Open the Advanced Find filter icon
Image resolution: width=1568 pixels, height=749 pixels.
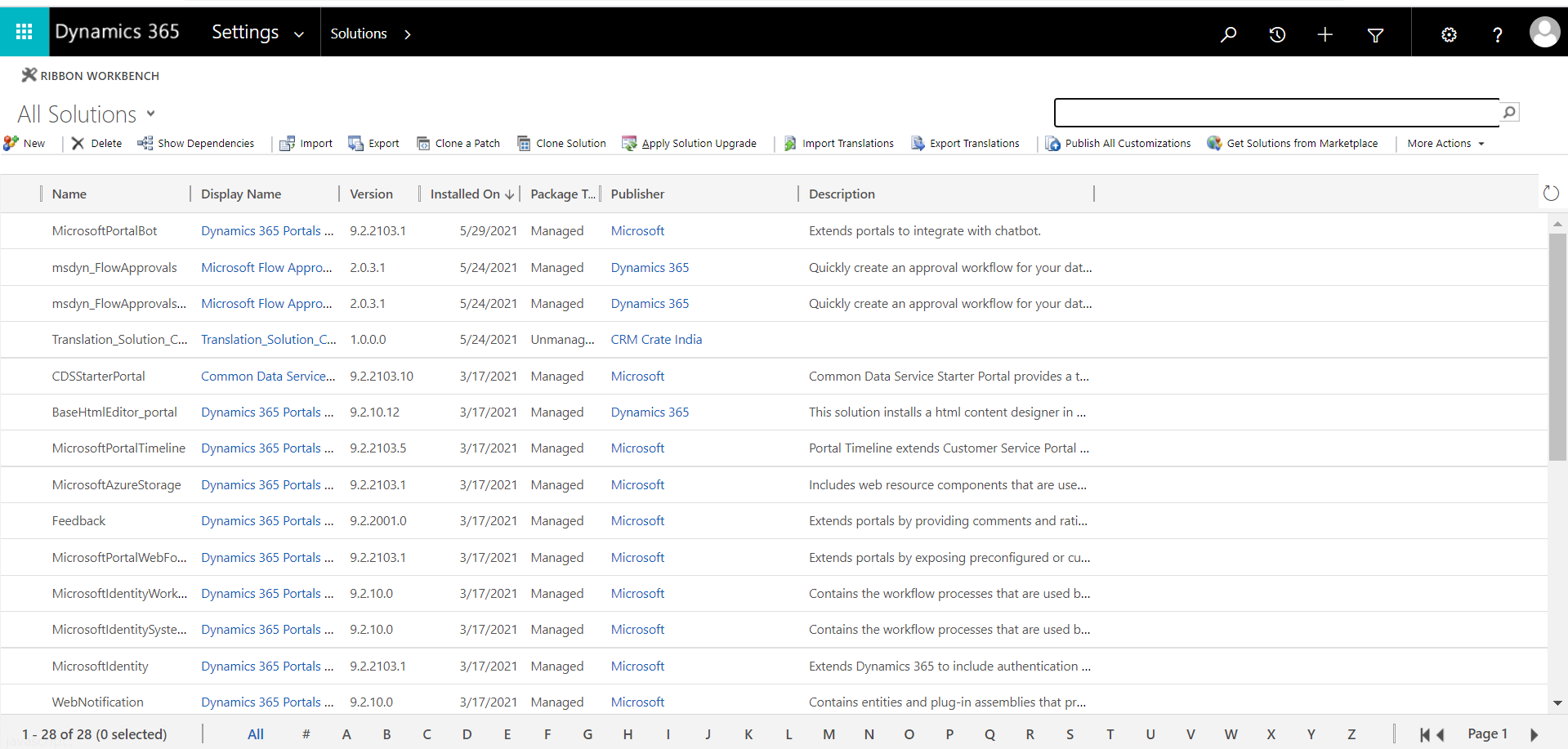[x=1375, y=34]
